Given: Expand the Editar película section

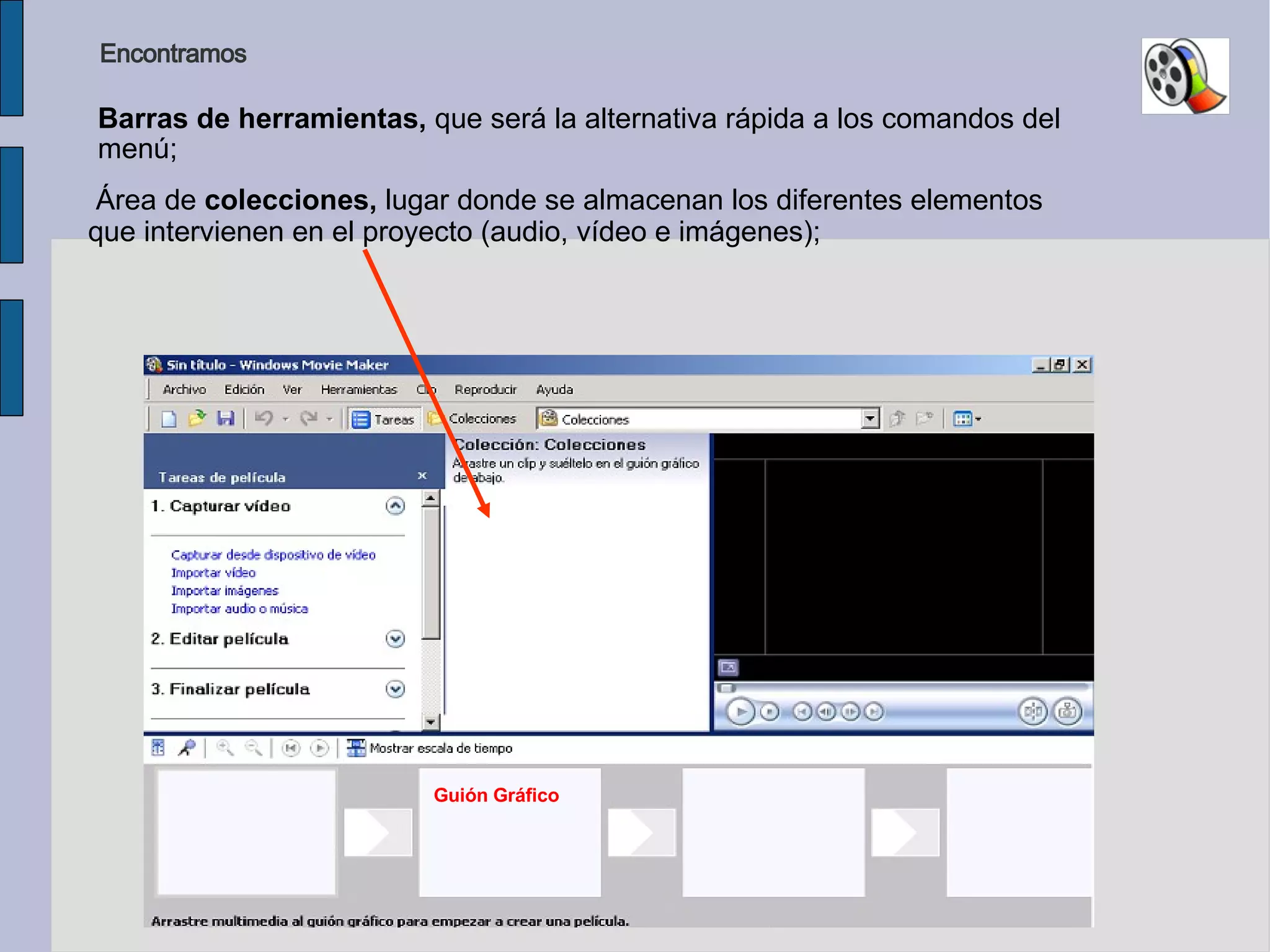Looking at the screenshot, I should (x=395, y=639).
